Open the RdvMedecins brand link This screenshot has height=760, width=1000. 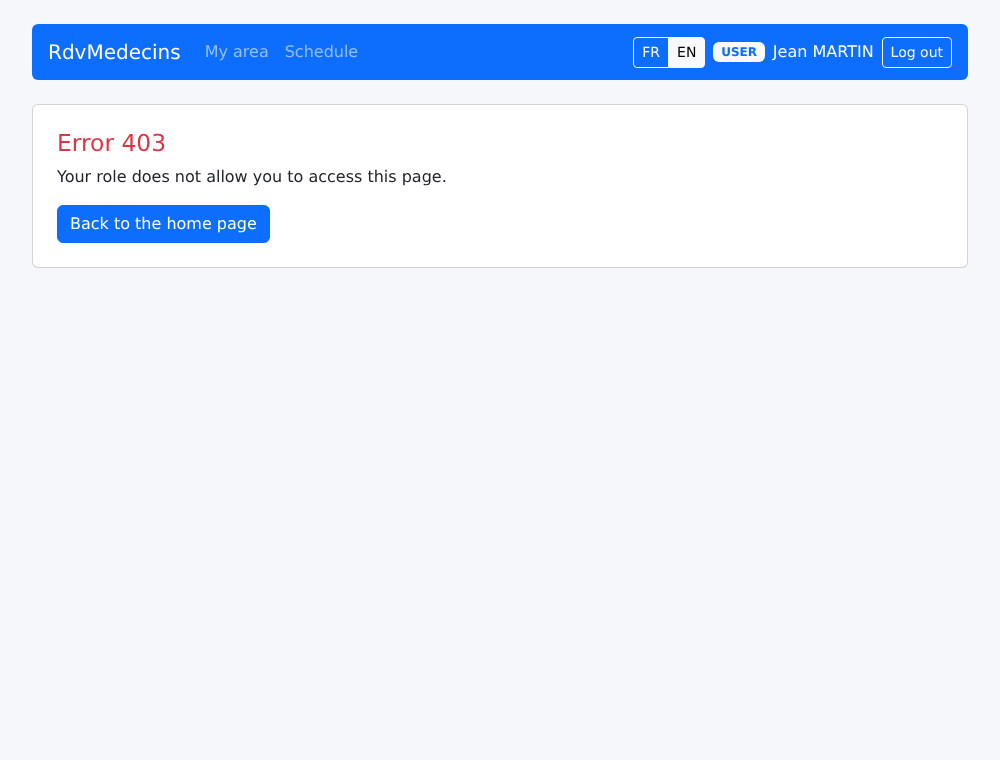click(114, 52)
